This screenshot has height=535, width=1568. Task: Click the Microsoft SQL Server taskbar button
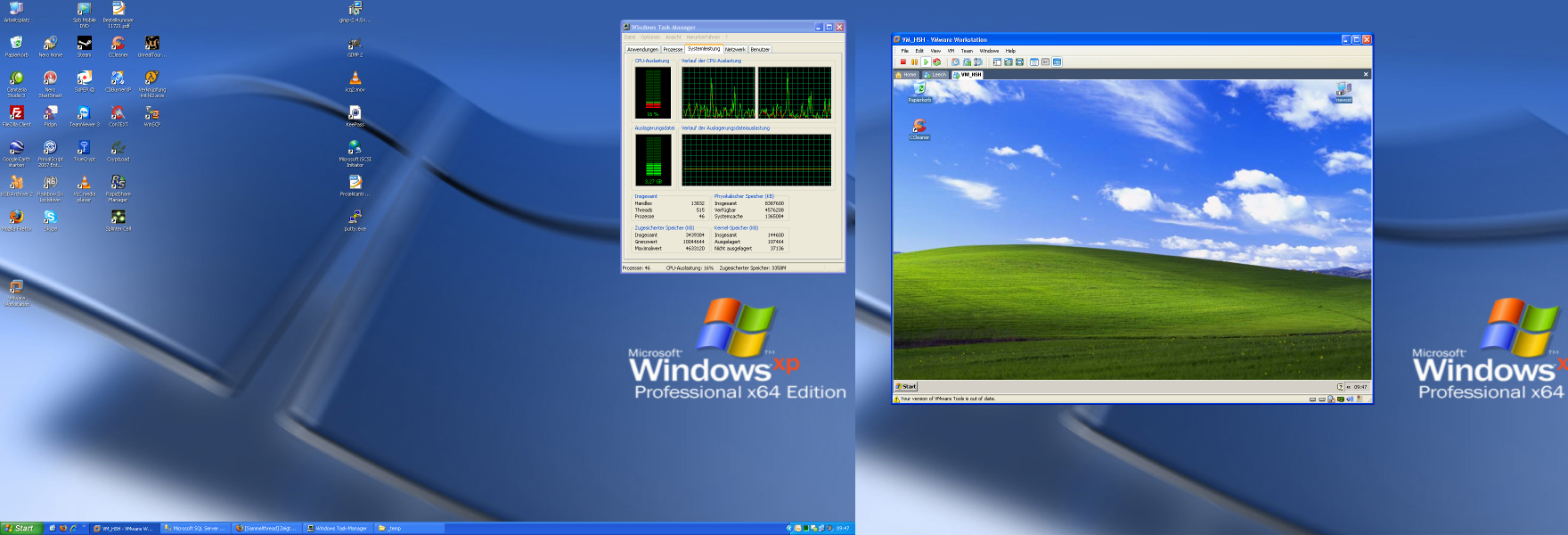195,528
